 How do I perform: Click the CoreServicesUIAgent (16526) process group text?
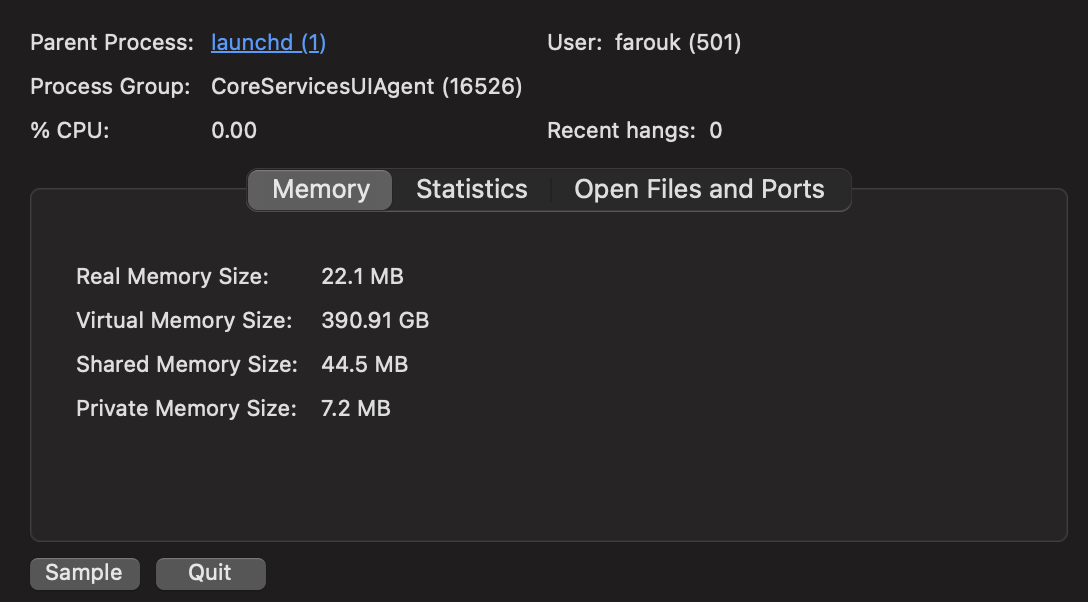click(x=366, y=87)
